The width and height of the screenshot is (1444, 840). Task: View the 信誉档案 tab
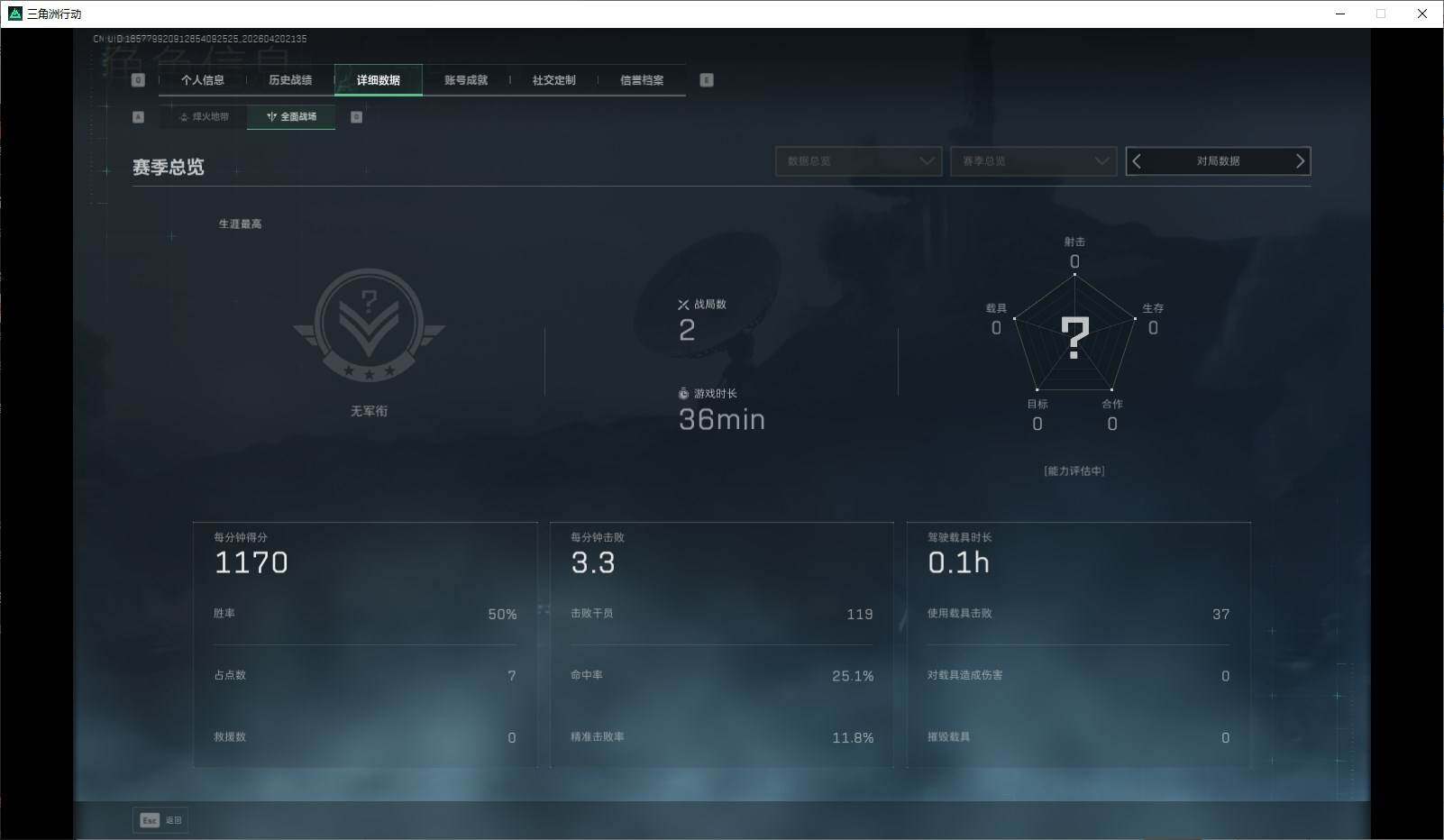click(x=642, y=80)
